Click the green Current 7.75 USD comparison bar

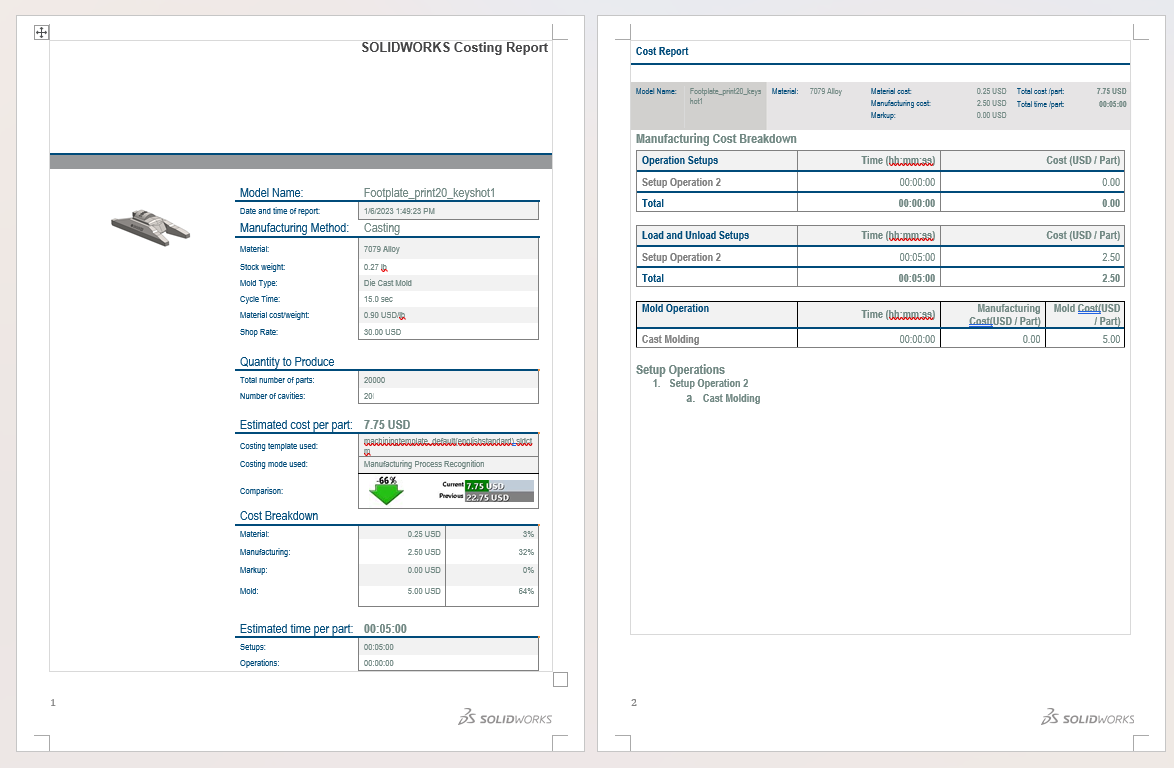tap(499, 486)
